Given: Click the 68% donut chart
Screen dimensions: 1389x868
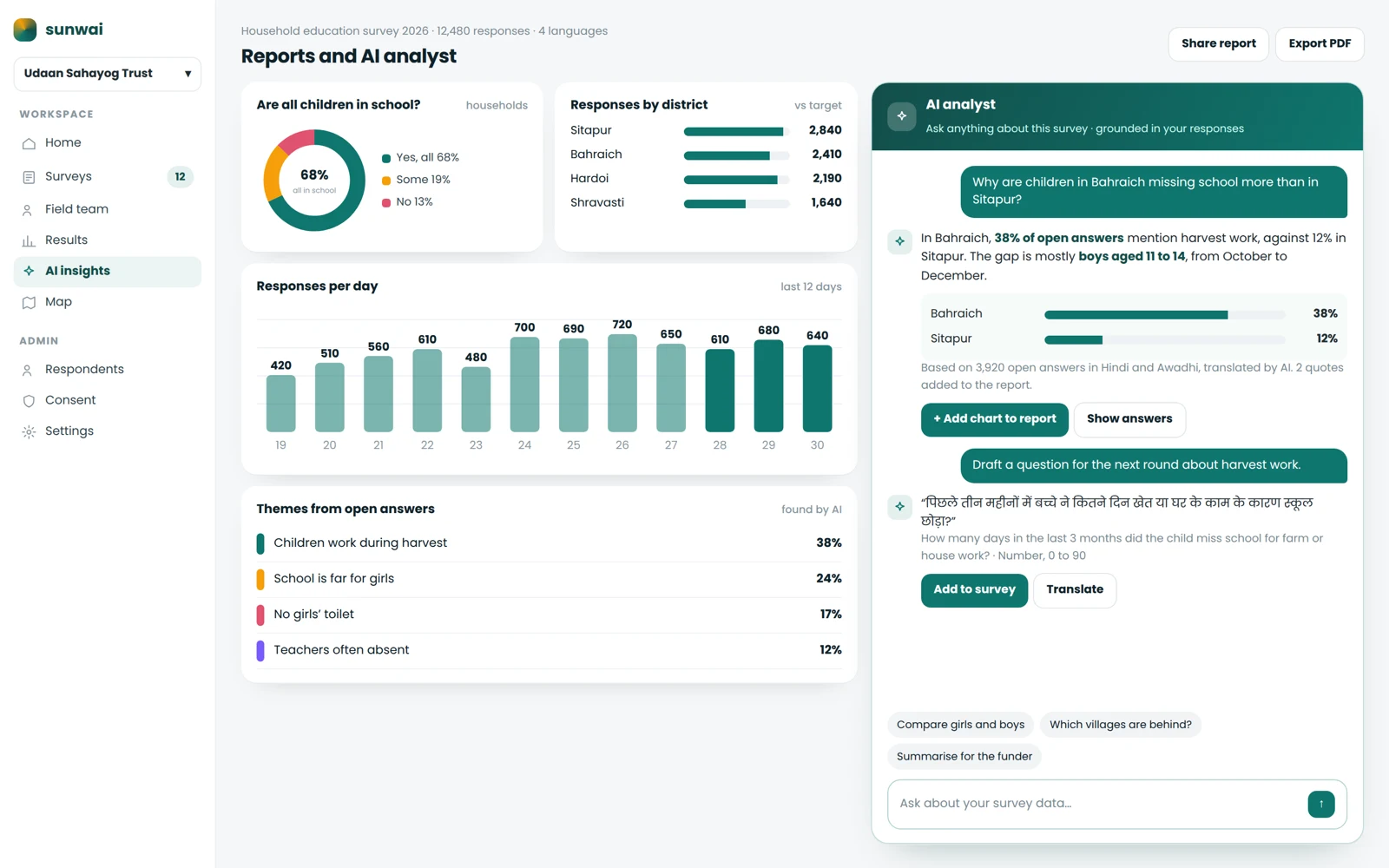Looking at the screenshot, I should click(x=314, y=181).
